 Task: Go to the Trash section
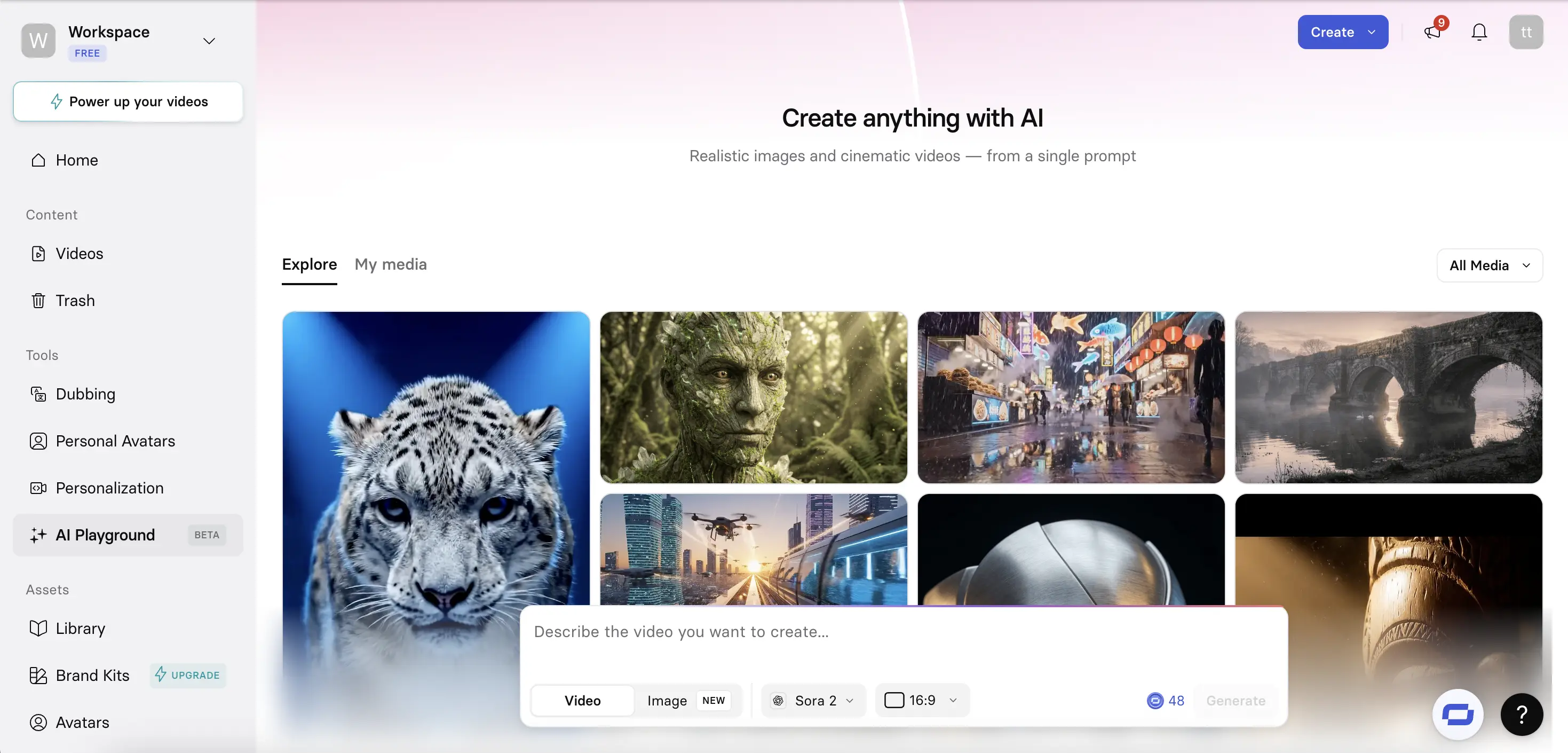[x=75, y=301]
